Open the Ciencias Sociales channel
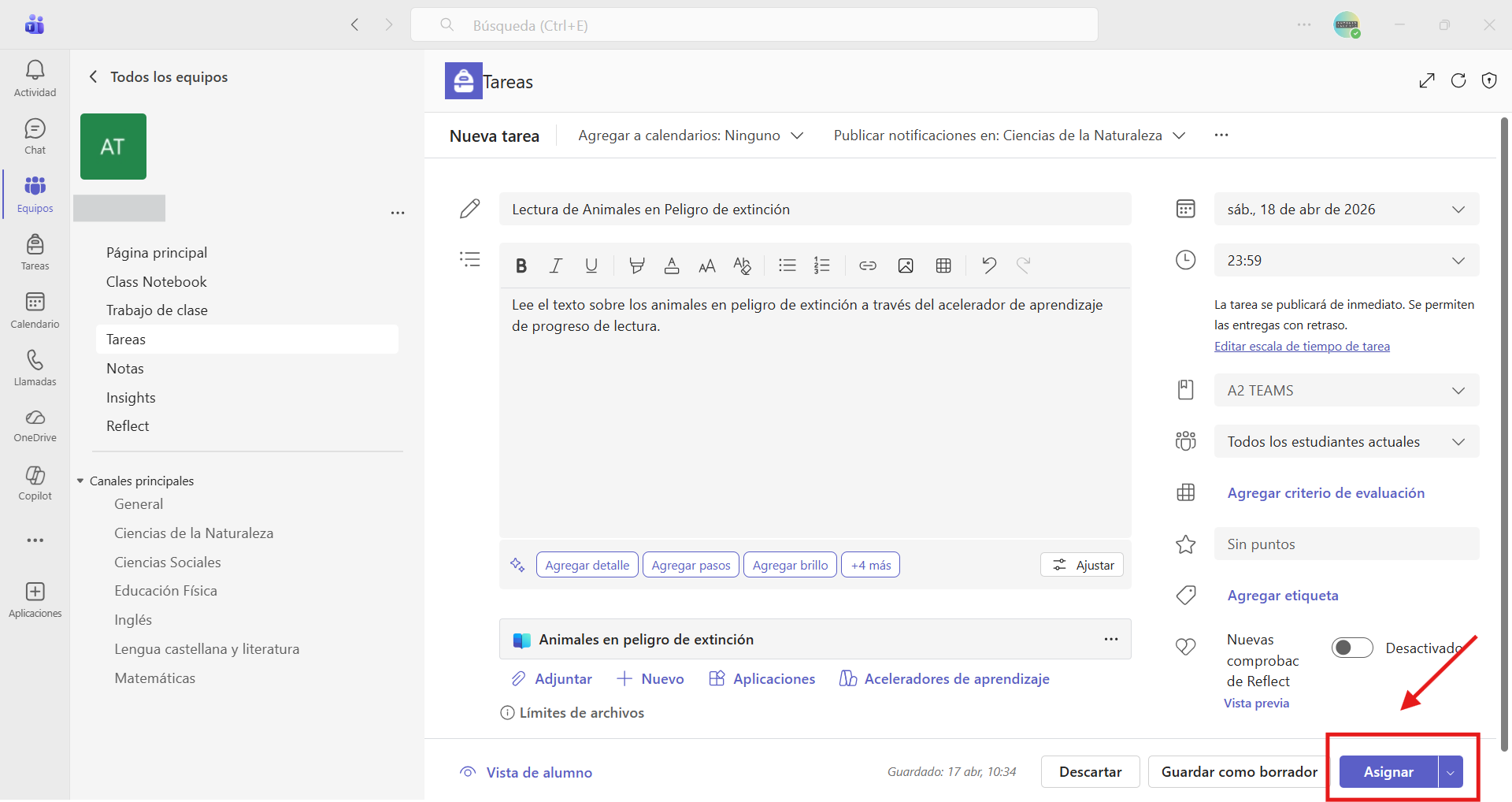1512x802 pixels. tap(168, 563)
